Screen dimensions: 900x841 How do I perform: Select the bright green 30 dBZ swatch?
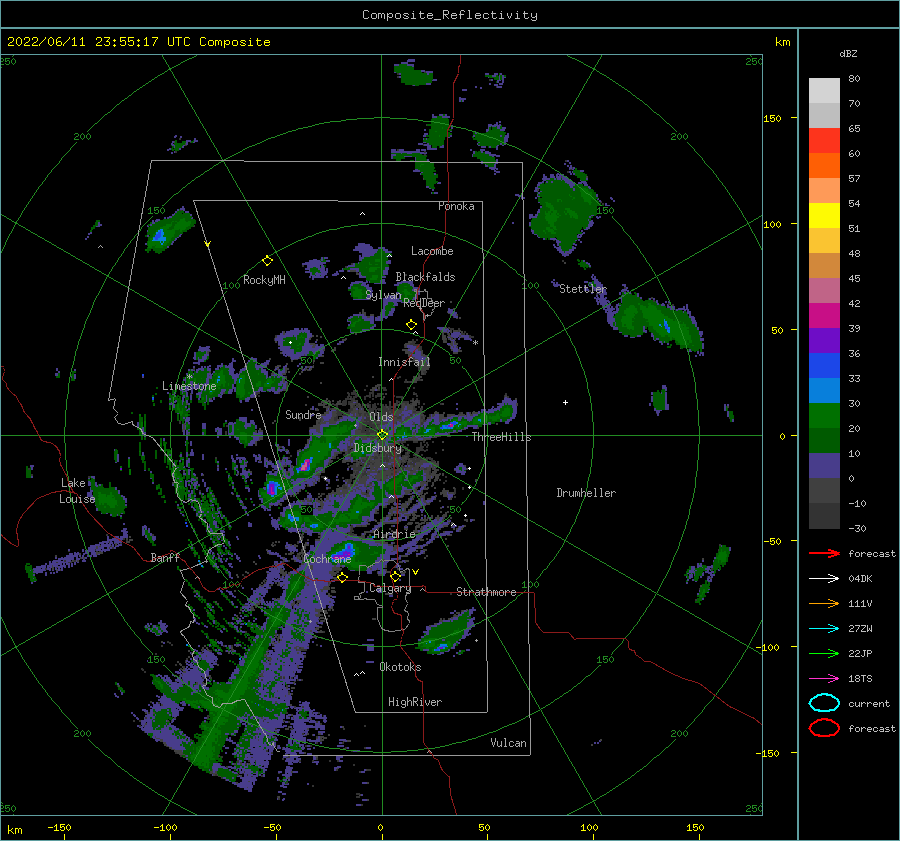pos(824,416)
